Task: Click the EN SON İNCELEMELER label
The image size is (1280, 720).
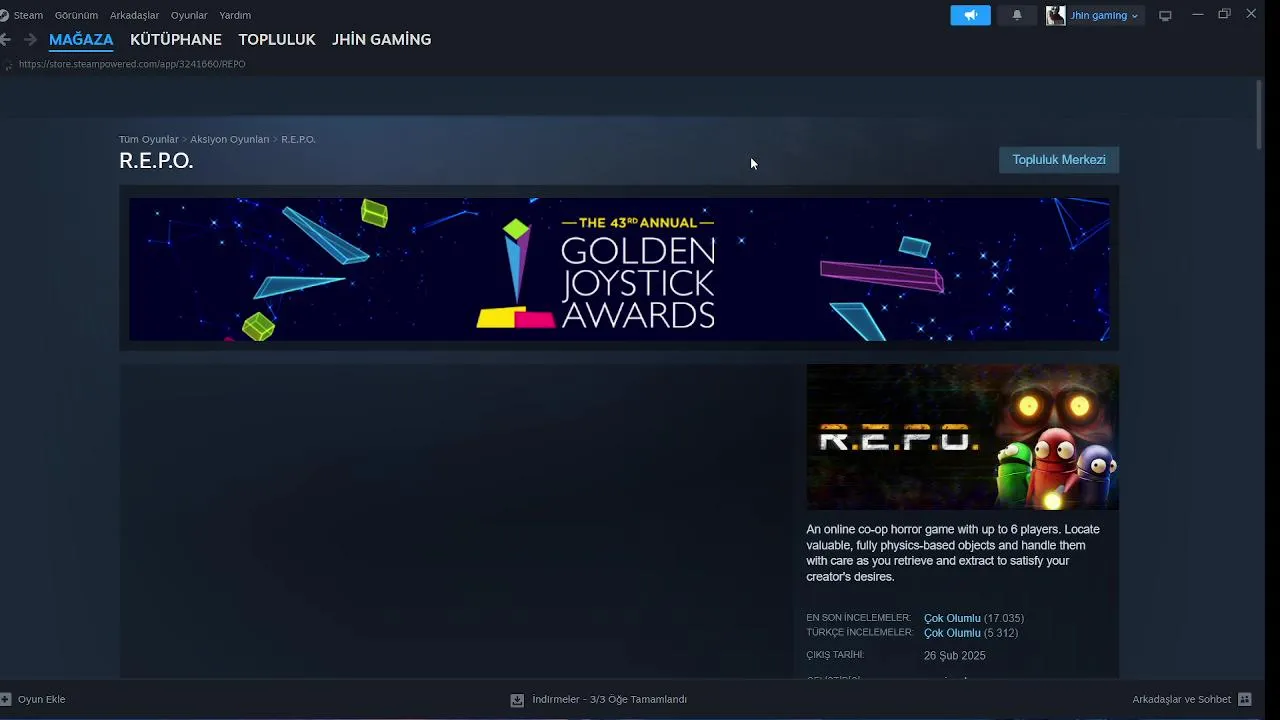Action: point(858,618)
